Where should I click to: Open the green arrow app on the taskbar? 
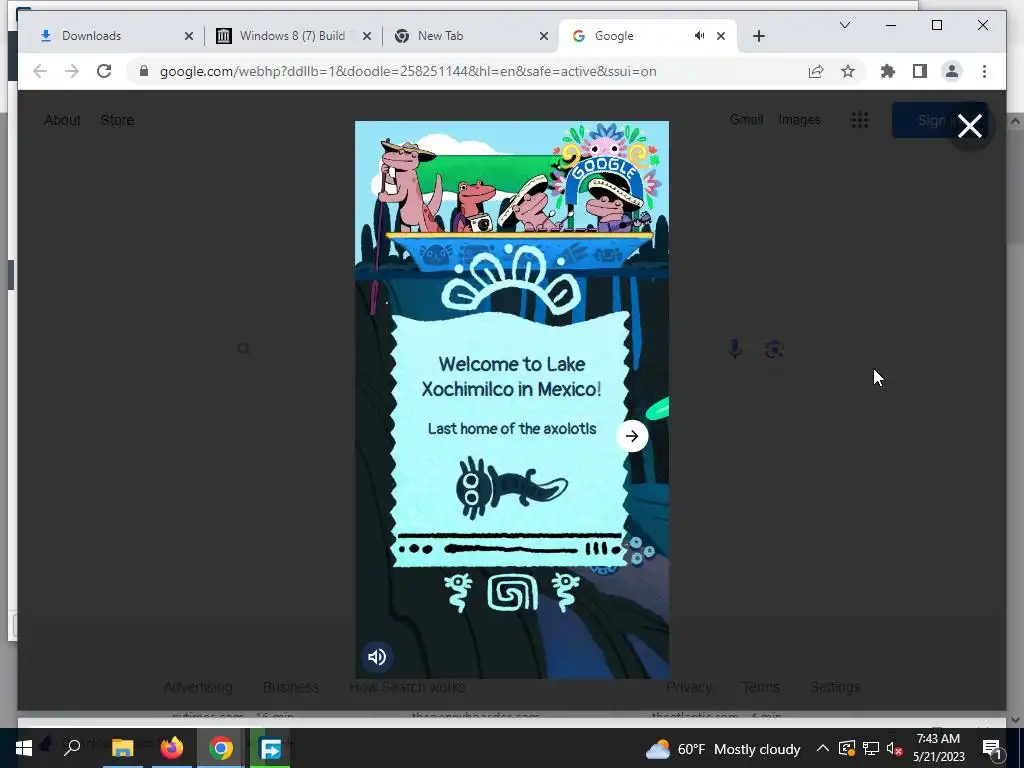[x=270, y=748]
